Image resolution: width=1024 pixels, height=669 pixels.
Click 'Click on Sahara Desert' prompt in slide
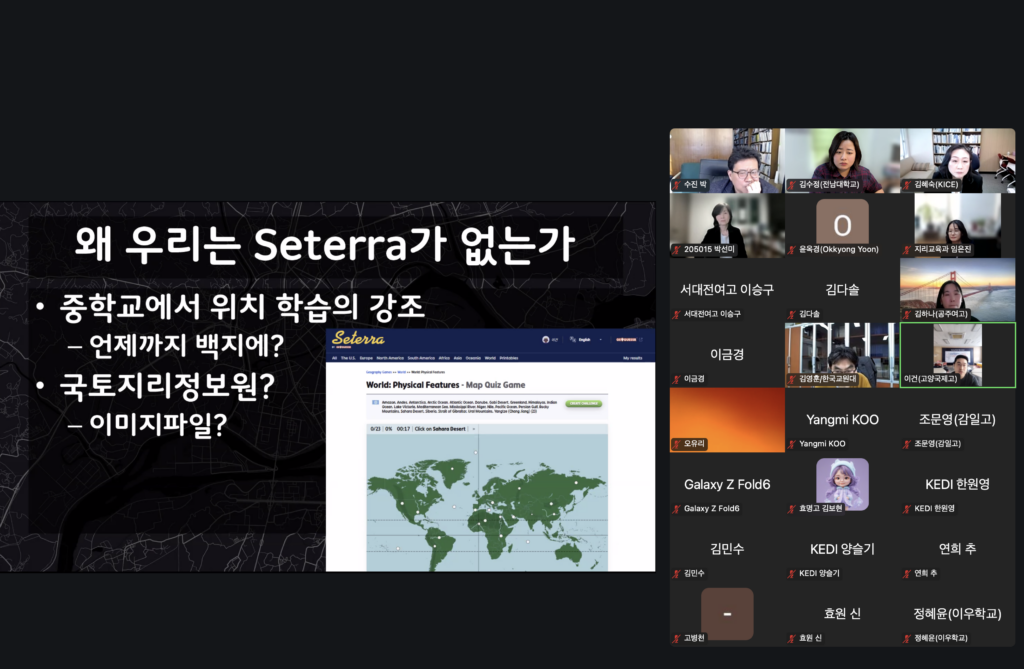[440, 429]
